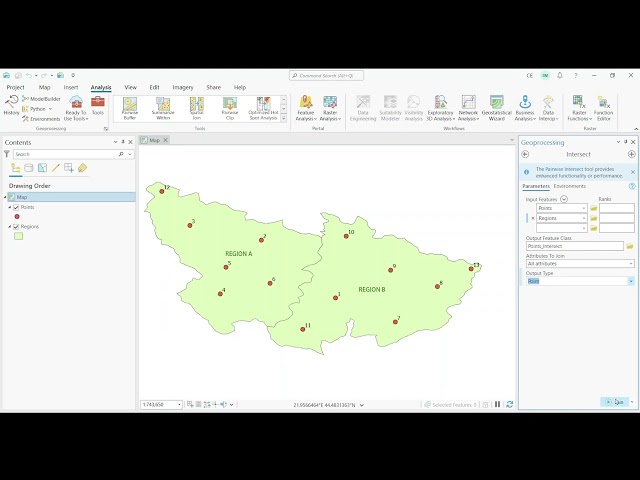This screenshot has height=480, width=640.
Task: Collapse the Points layer legend
Action: tap(10, 207)
